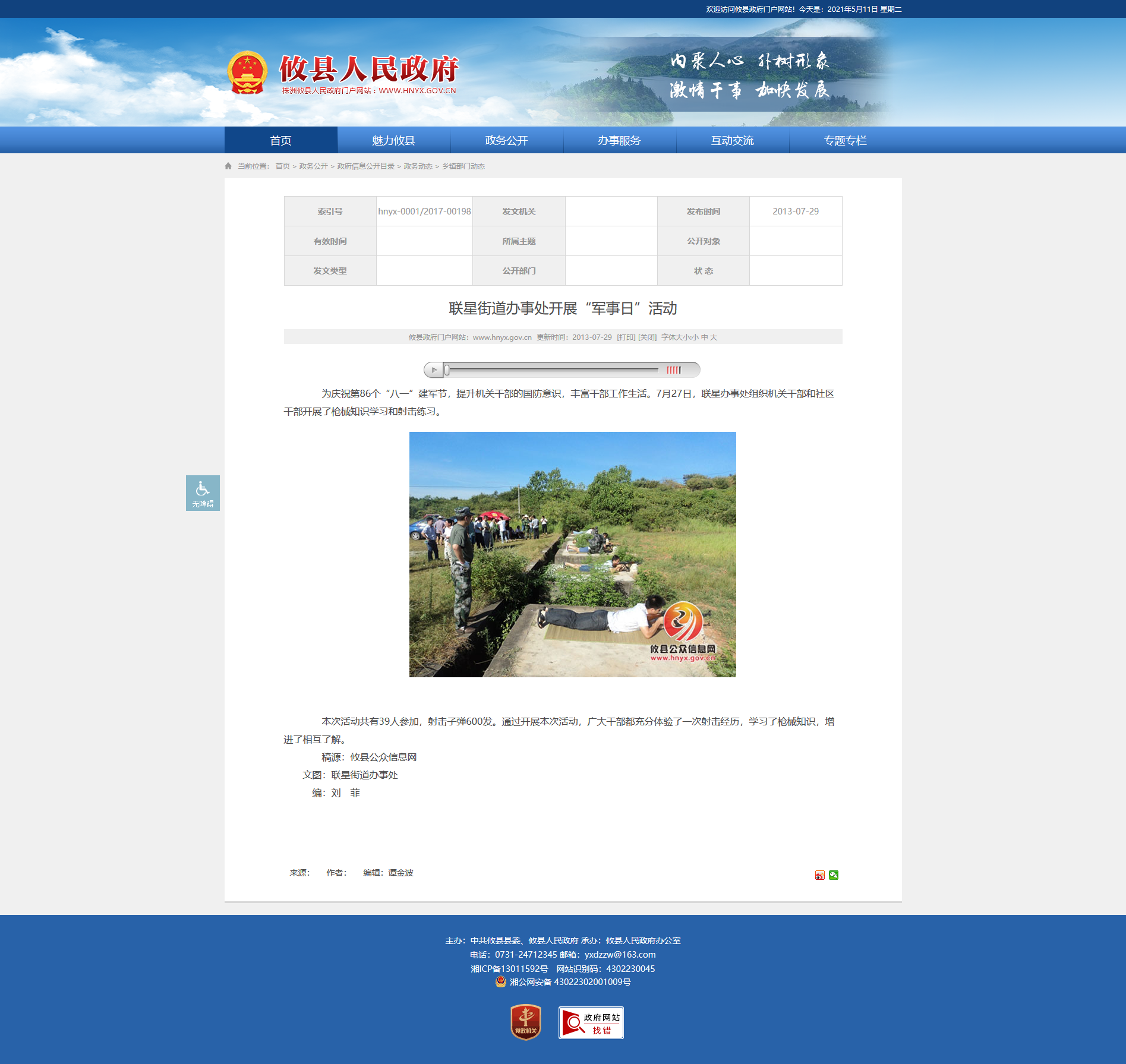Set font size to 大

714,337
